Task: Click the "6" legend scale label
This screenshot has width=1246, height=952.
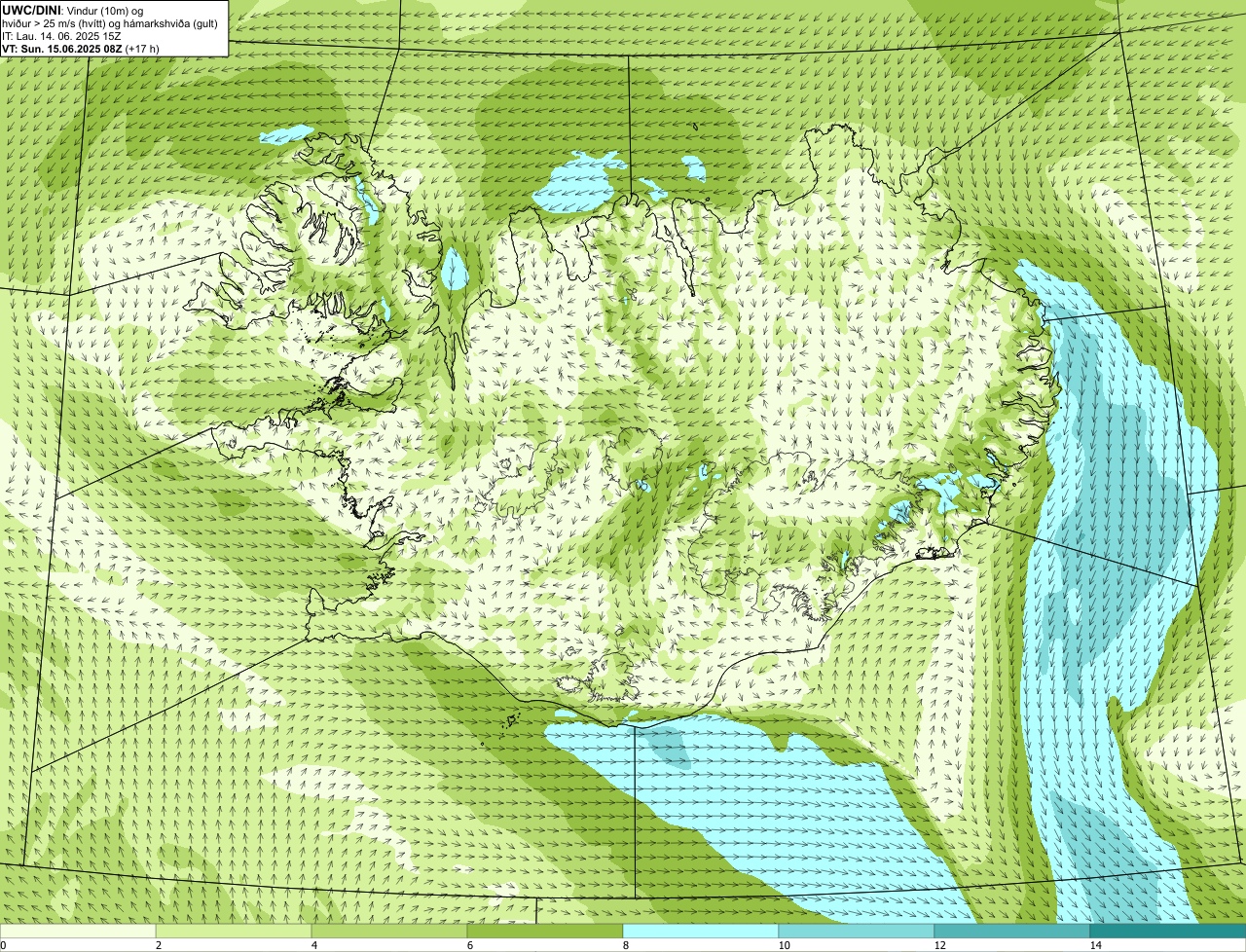Action: click(x=469, y=945)
